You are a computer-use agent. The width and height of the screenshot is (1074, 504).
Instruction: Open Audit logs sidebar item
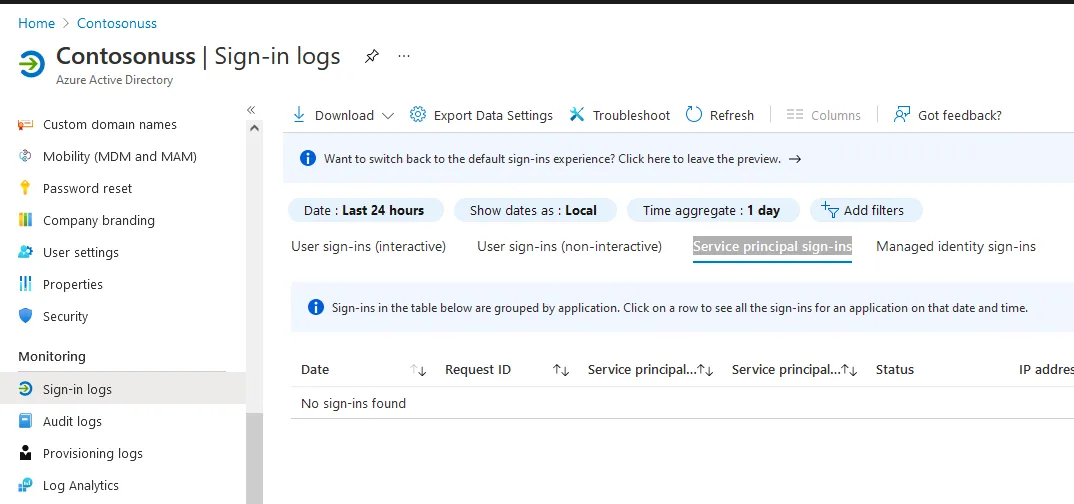[x=72, y=422]
